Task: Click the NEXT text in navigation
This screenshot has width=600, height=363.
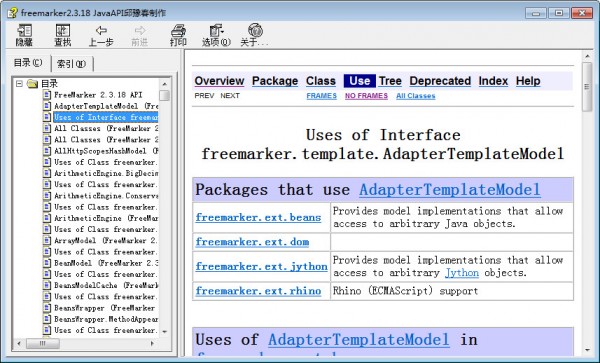Action: (x=230, y=96)
